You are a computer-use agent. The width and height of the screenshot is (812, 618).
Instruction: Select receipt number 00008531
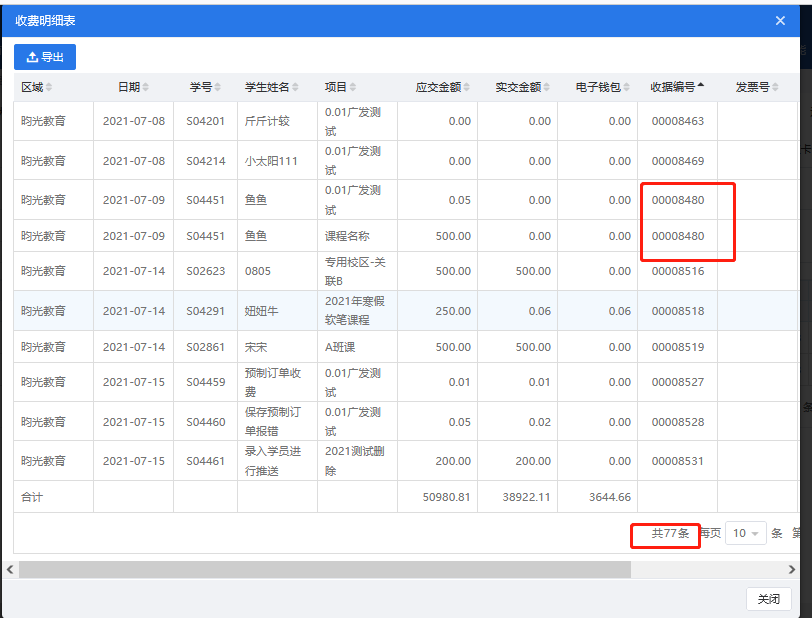[677, 461]
